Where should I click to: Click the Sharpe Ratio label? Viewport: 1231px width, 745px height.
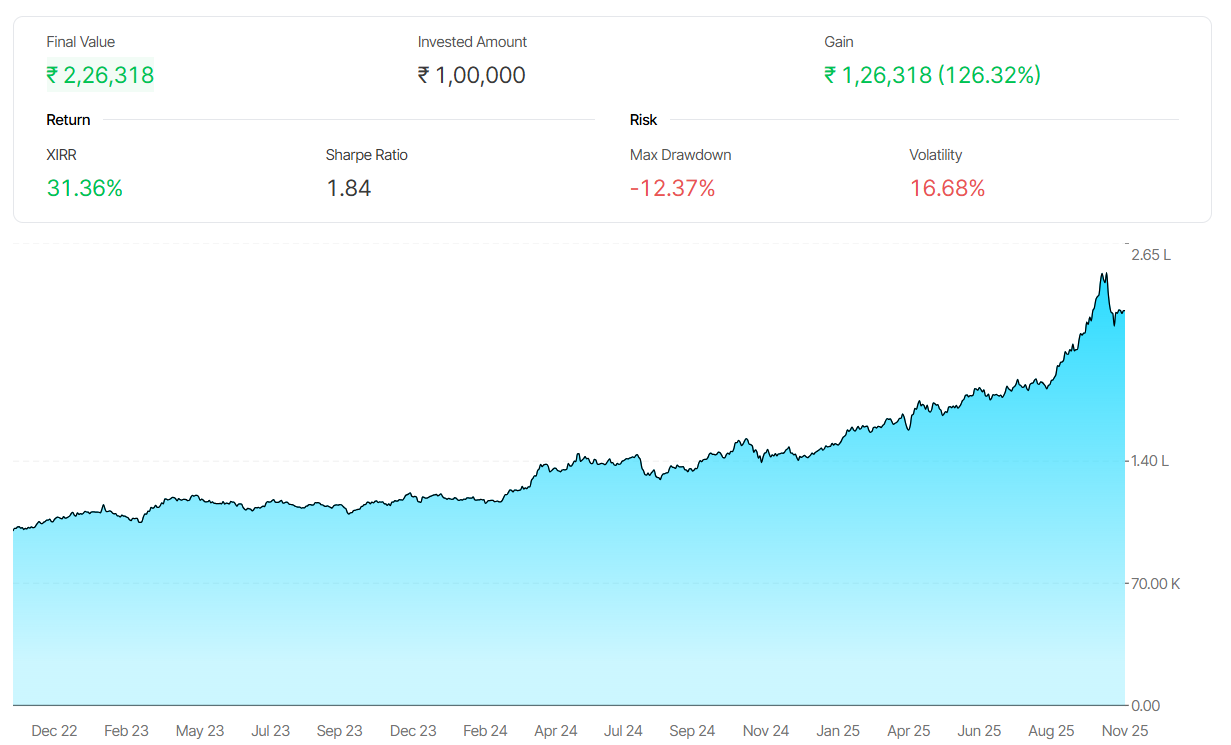coord(366,155)
